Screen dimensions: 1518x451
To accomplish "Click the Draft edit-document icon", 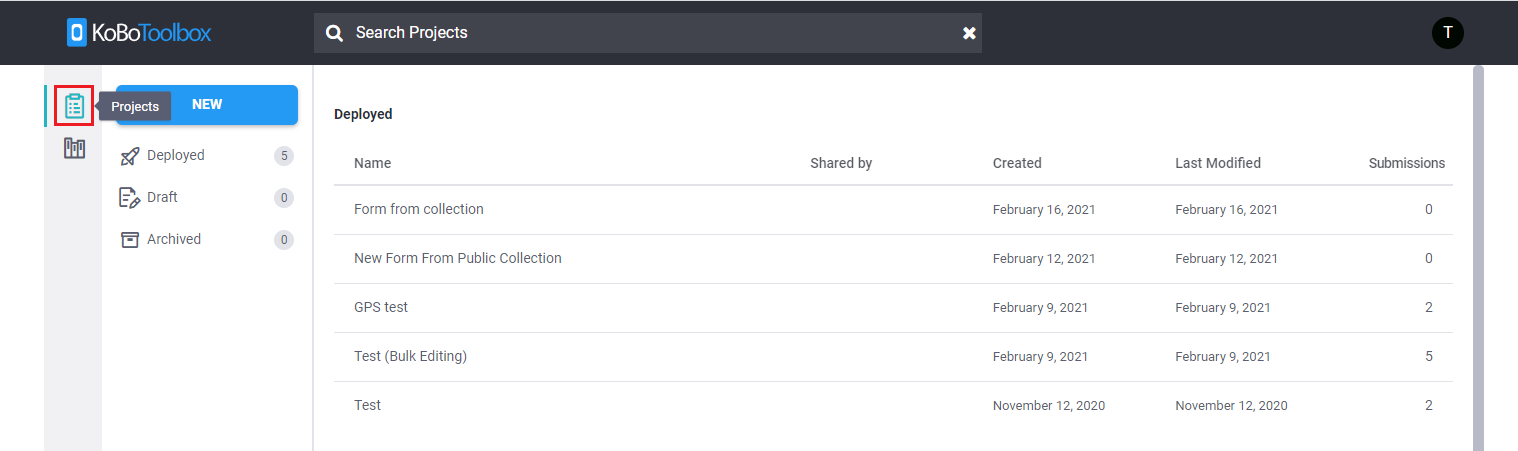I will point(129,198).
